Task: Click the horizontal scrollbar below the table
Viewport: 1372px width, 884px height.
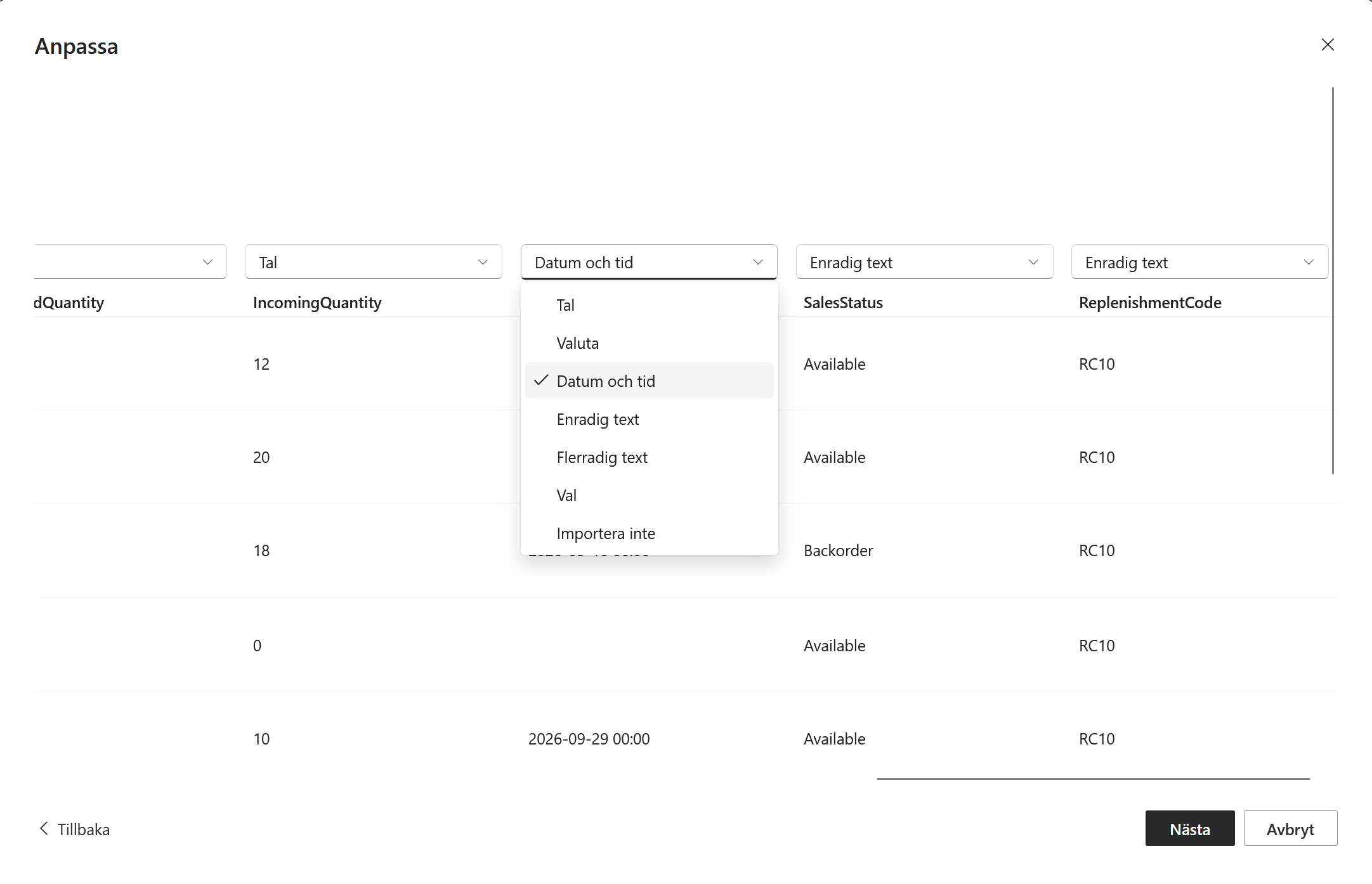Action: pos(1093,779)
